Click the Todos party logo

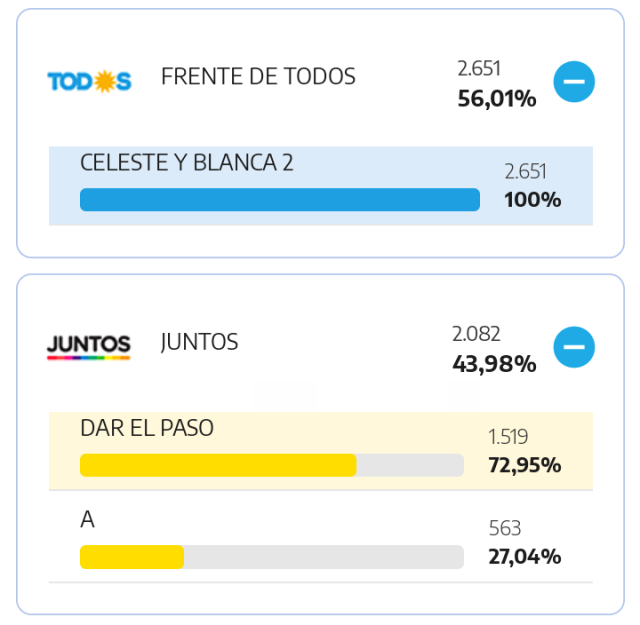pos(89,81)
